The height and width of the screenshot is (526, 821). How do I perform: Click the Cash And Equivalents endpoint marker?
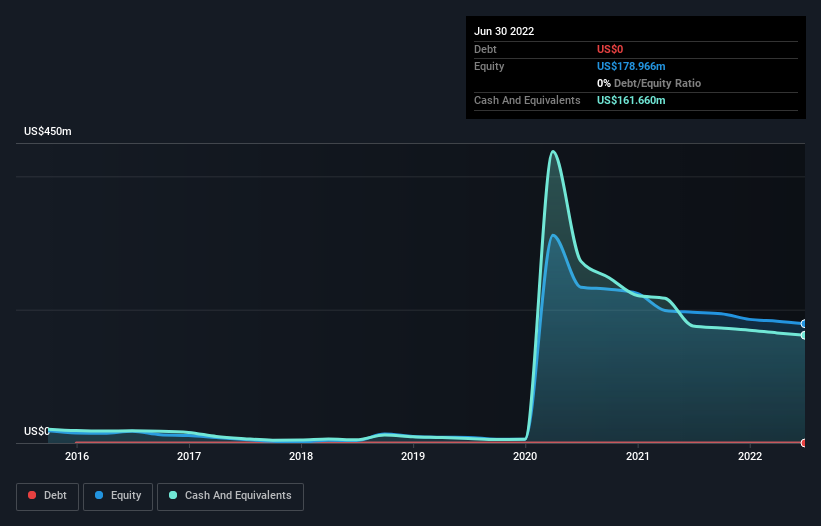point(804,335)
